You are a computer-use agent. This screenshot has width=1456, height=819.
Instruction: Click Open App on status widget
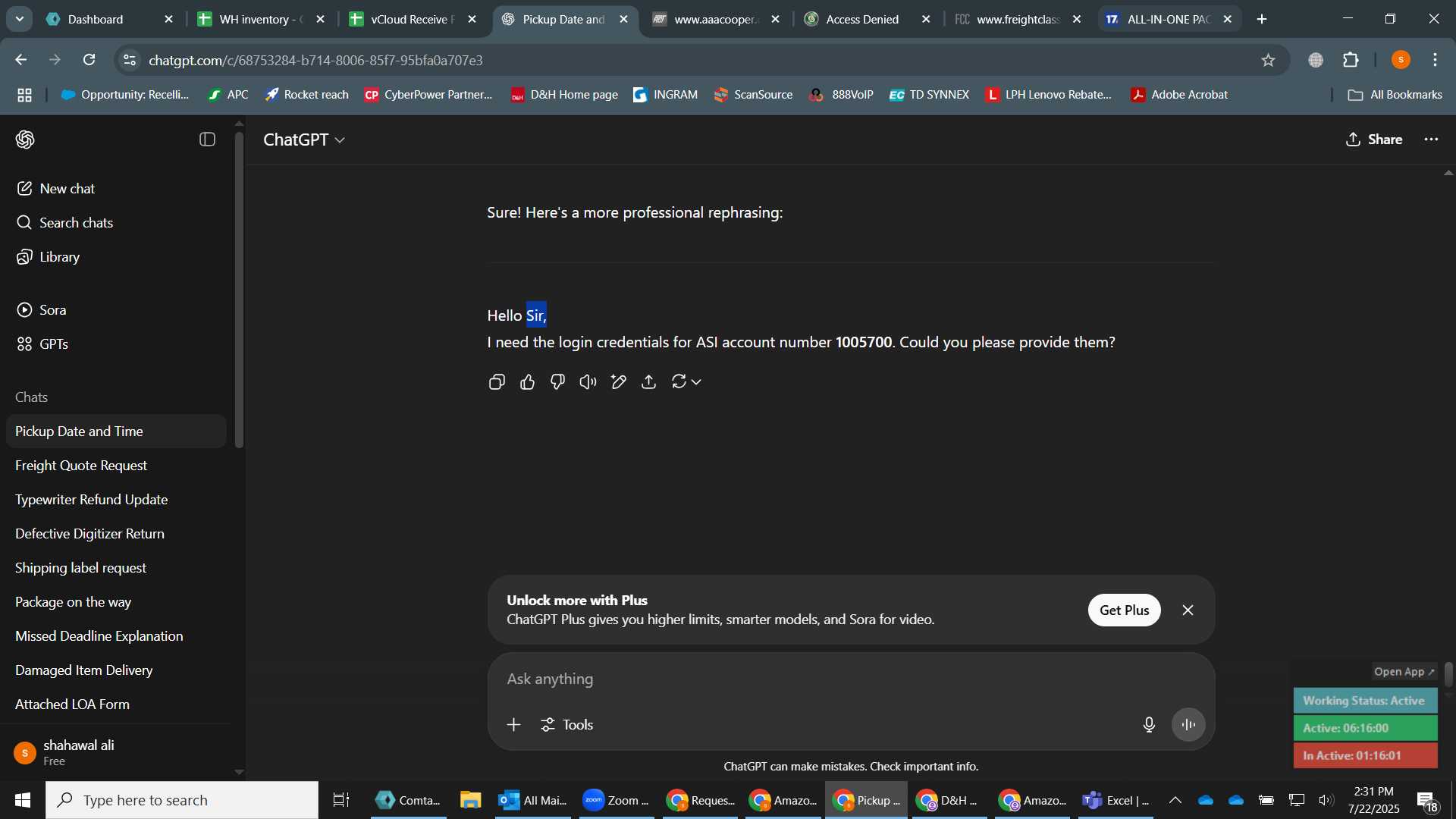coord(1404,672)
